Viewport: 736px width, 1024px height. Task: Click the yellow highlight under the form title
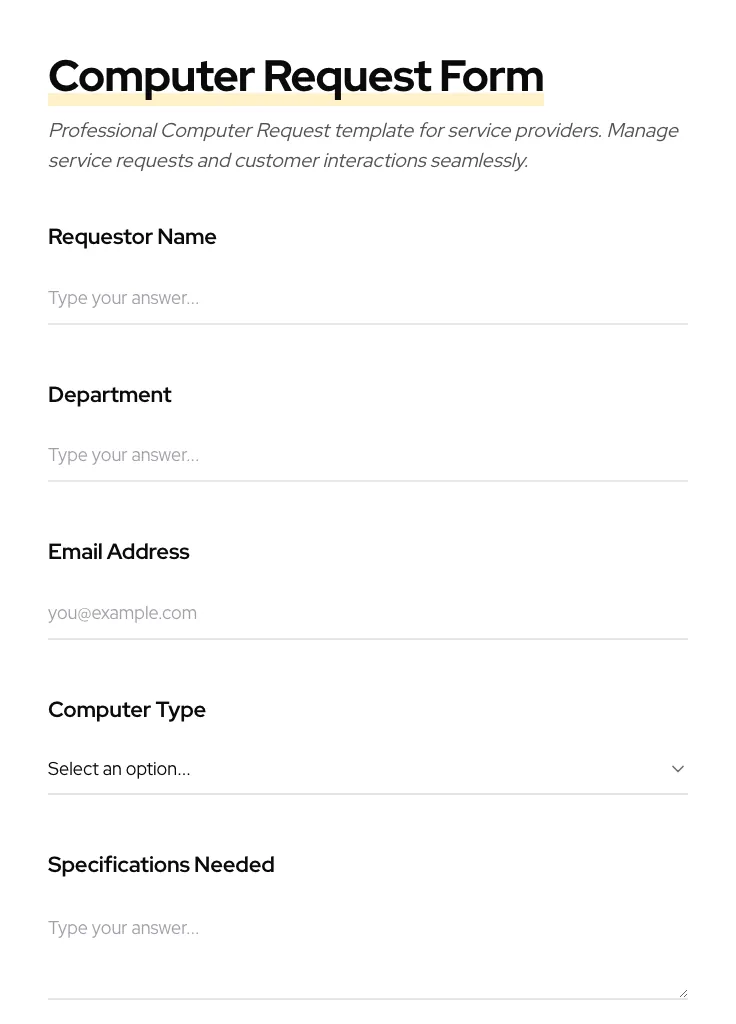click(x=296, y=101)
